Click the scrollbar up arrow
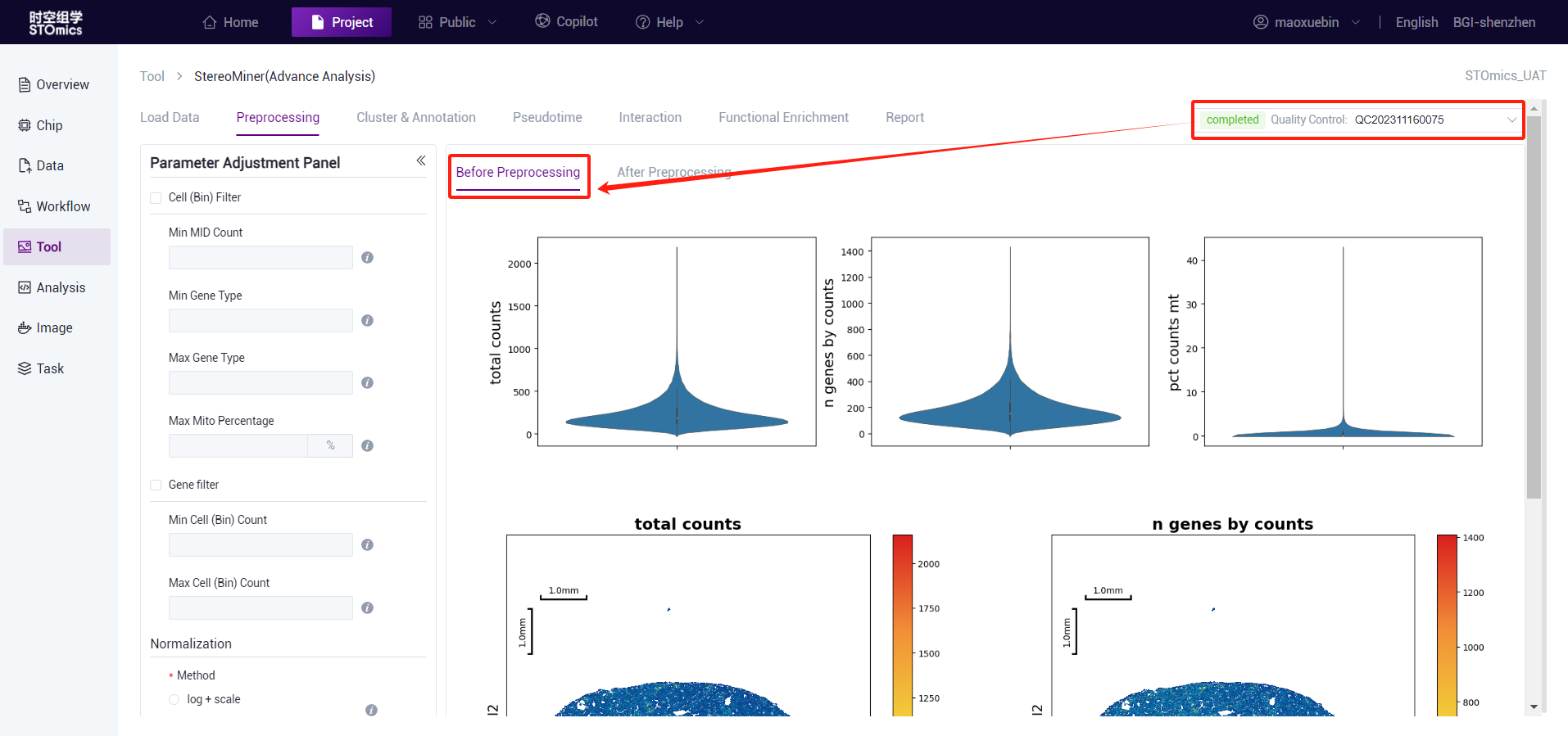Screen dimensions: 1568x736 pyautogui.click(x=1534, y=108)
